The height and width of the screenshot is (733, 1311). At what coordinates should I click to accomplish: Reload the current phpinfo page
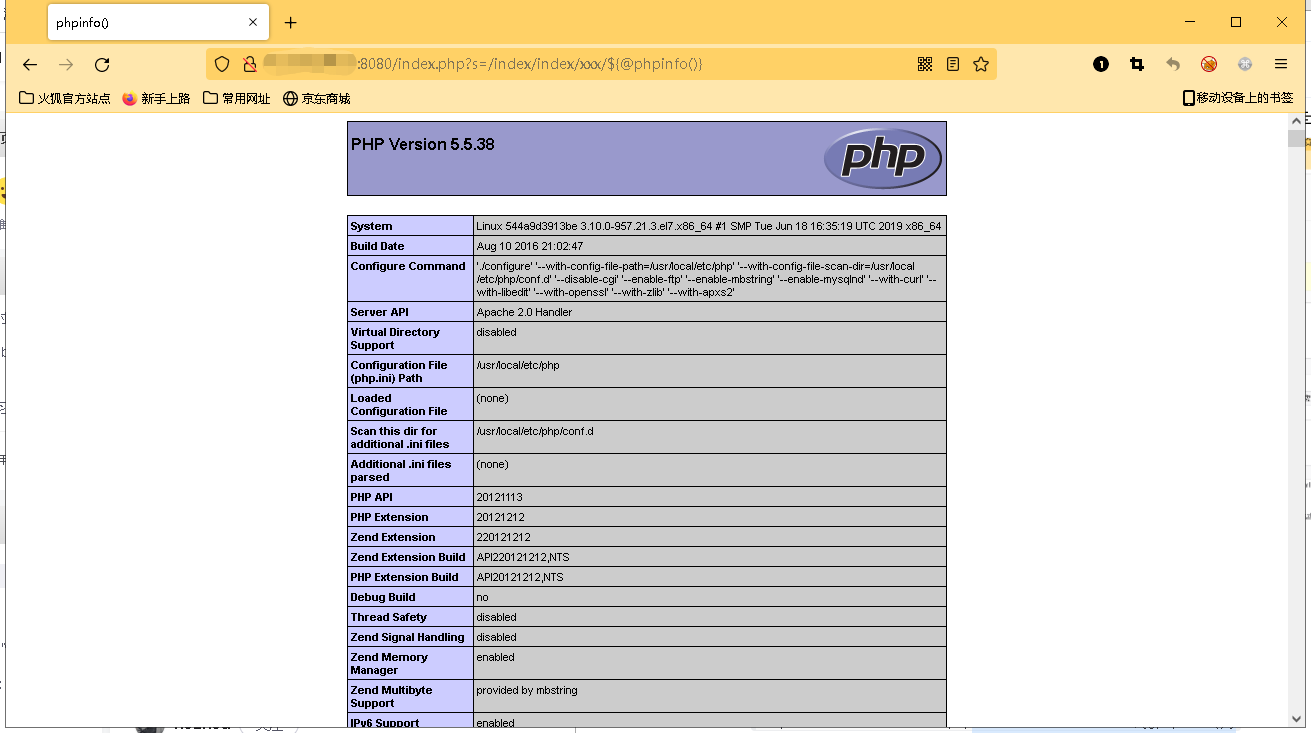tap(102, 64)
